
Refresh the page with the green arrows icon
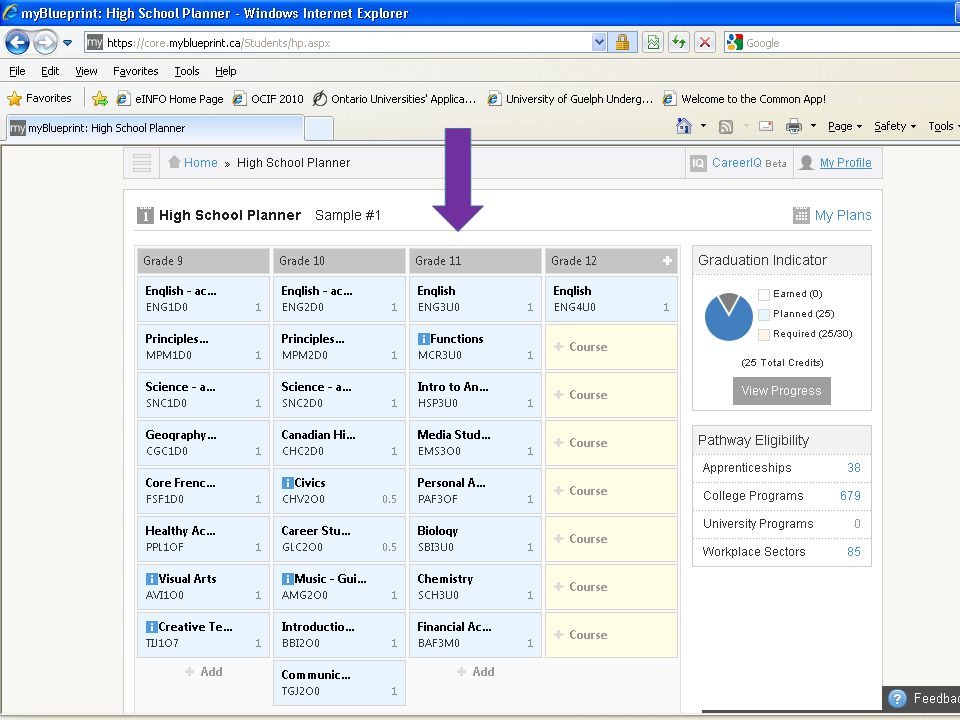pos(679,42)
